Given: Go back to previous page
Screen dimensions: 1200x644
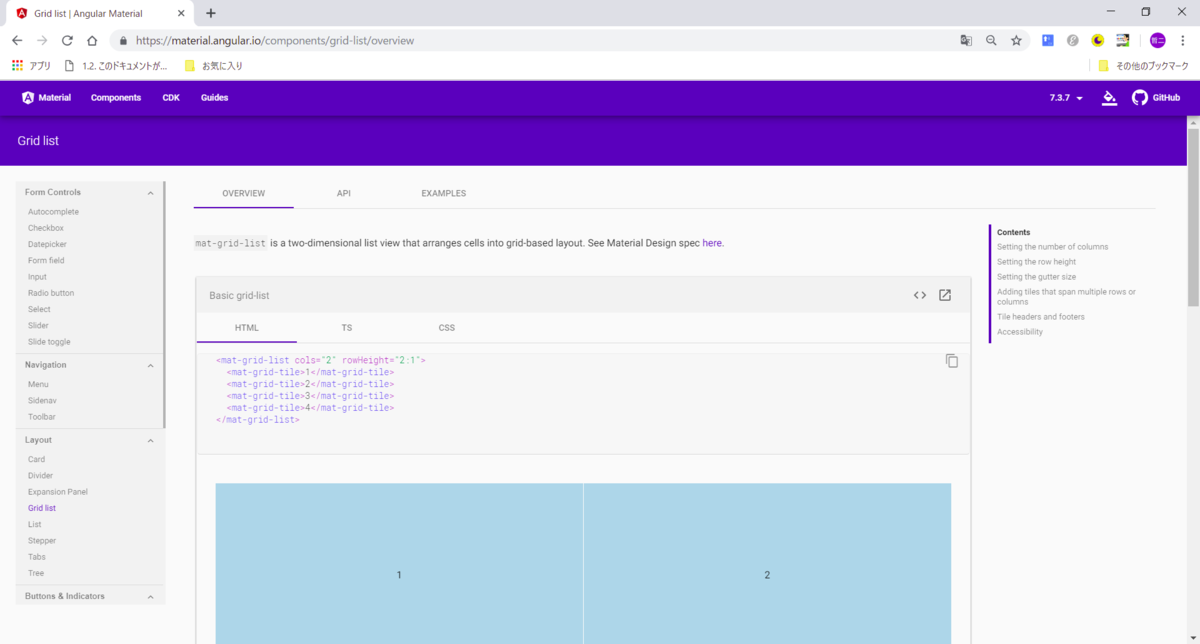Looking at the screenshot, I should [17, 41].
